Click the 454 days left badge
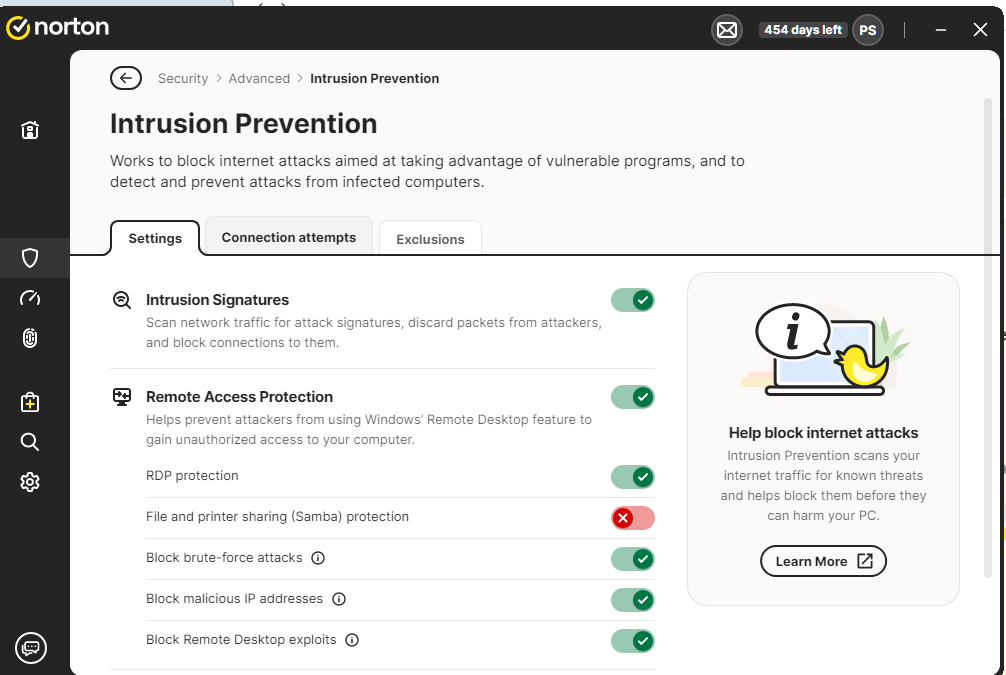The height and width of the screenshot is (675, 1006). point(803,30)
